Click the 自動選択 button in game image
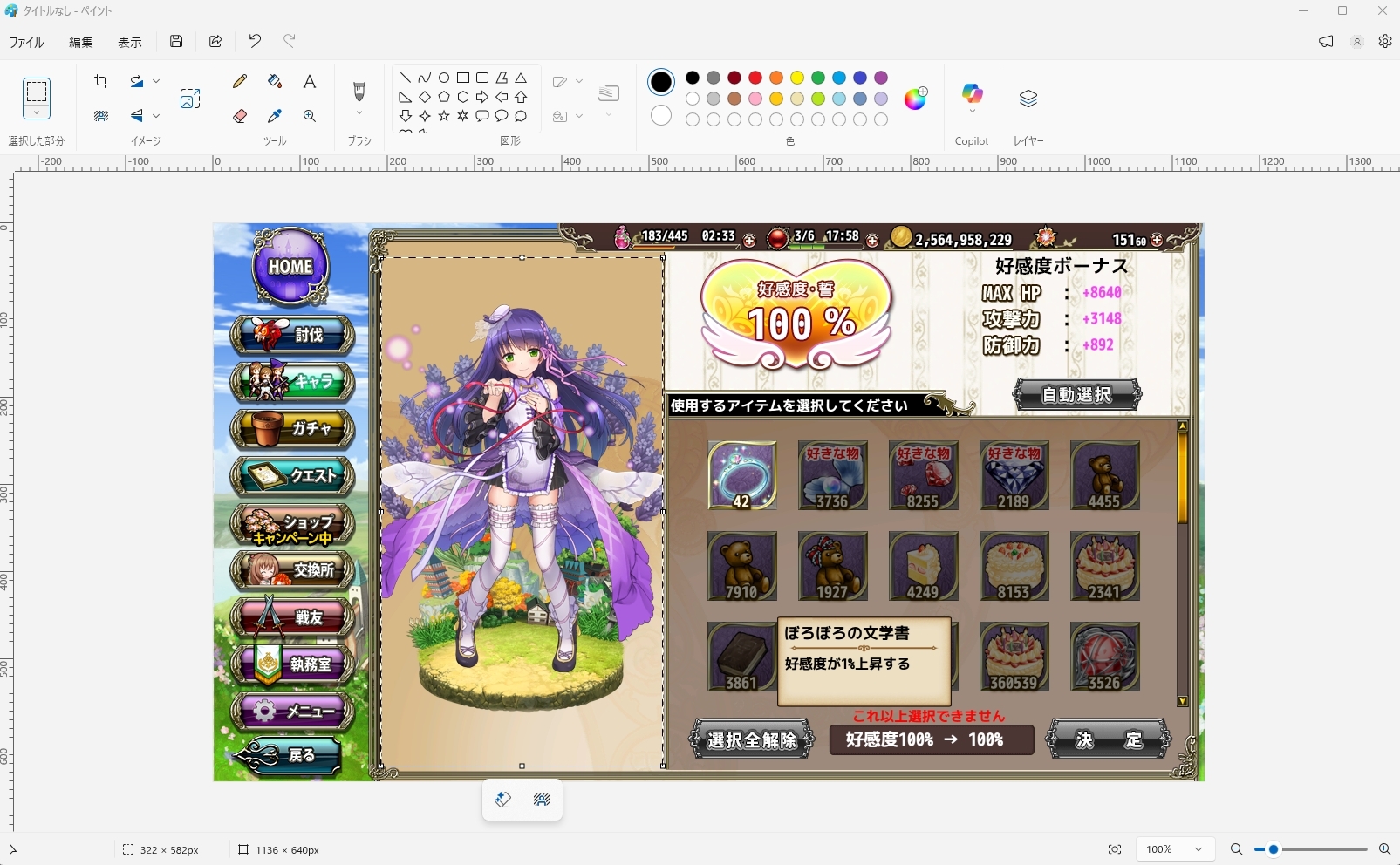 pyautogui.click(x=1077, y=395)
